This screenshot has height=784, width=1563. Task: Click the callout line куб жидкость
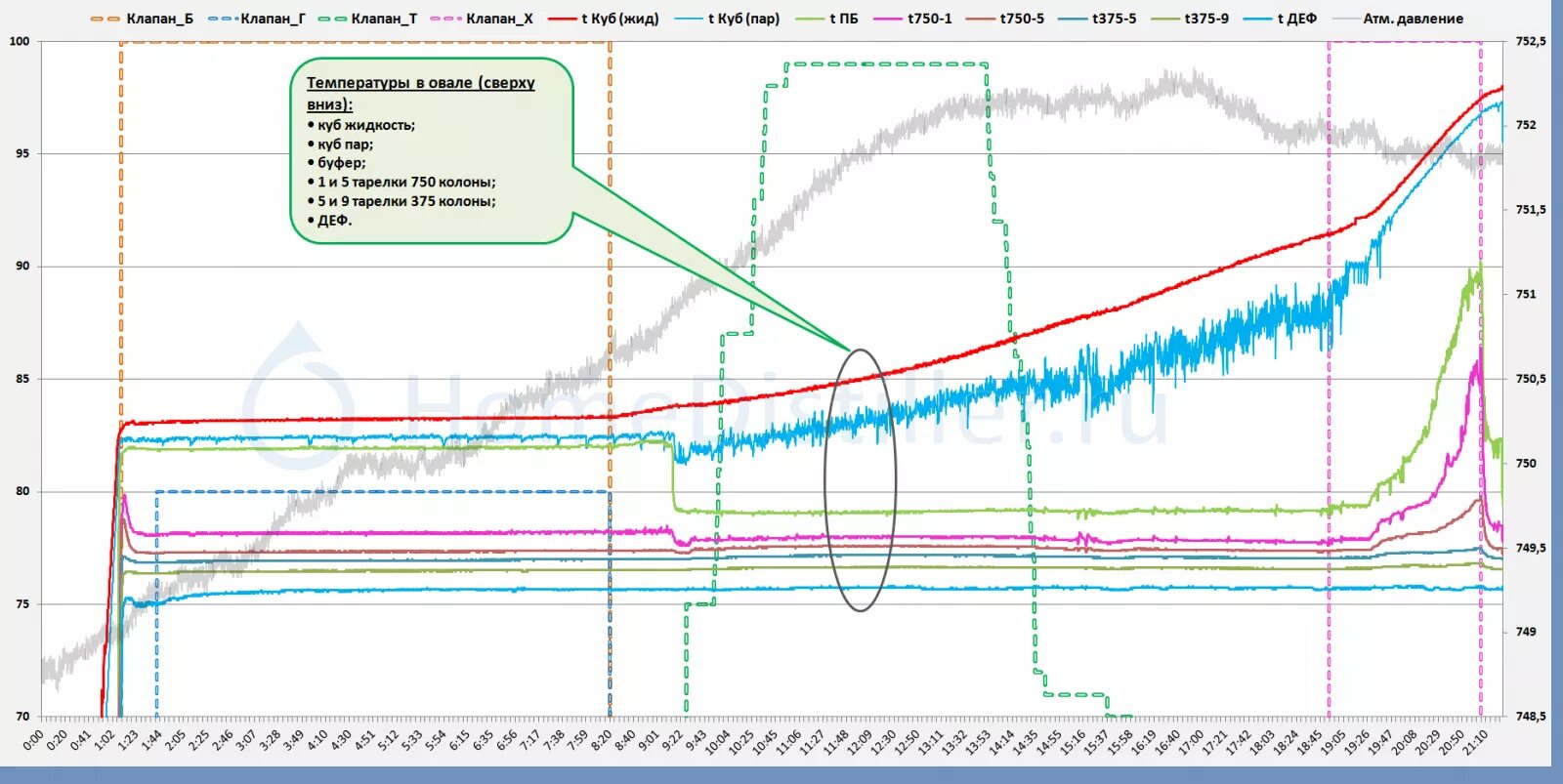[361, 125]
